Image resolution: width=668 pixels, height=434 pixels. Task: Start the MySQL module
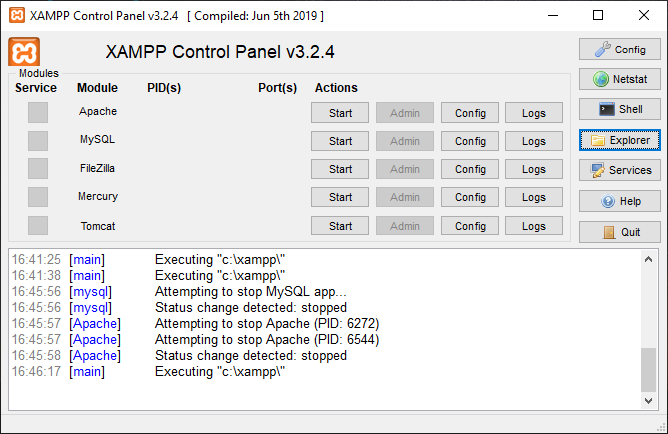[x=340, y=141]
